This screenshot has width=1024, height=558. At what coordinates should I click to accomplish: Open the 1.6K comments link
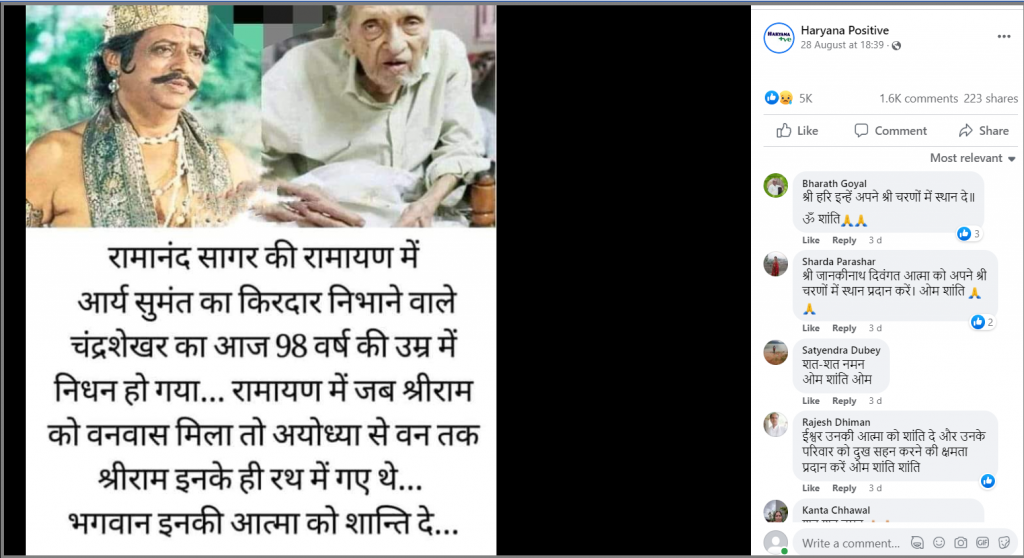click(x=918, y=99)
